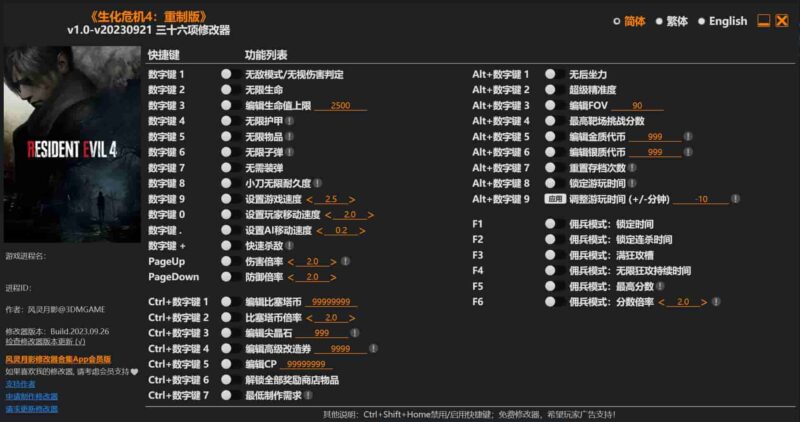Increase 设置玩家移动速度 with right arrow

coord(370,215)
